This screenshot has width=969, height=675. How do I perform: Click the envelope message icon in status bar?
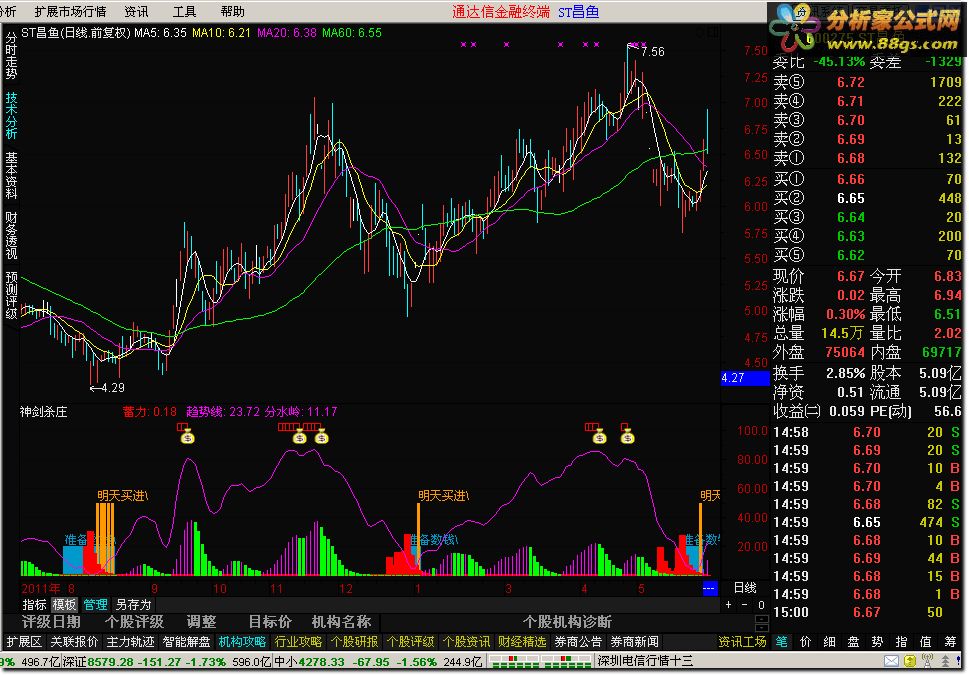[x=892, y=661]
